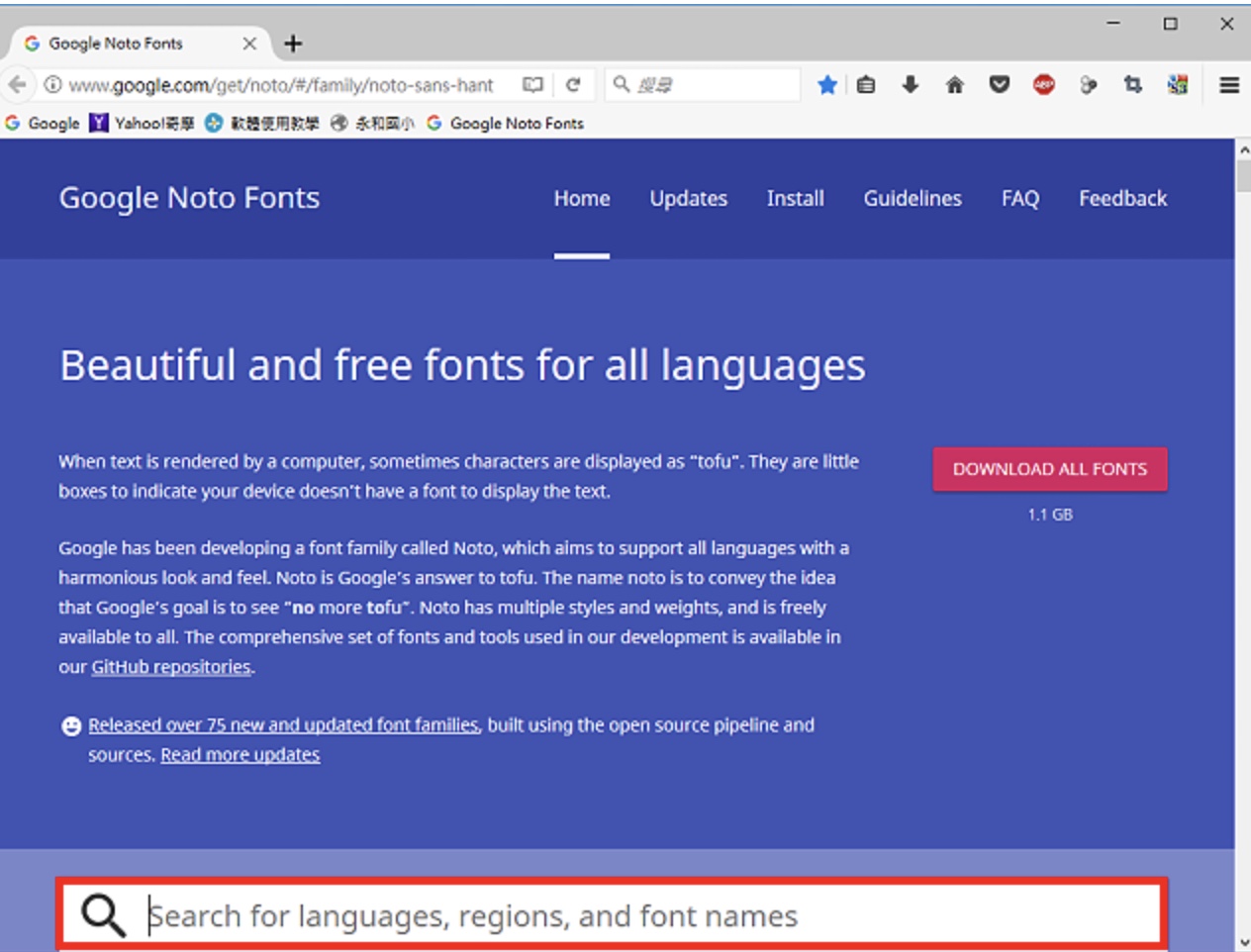Open site information icon in address bar
Image resolution: width=1251 pixels, height=952 pixels.
point(52,85)
